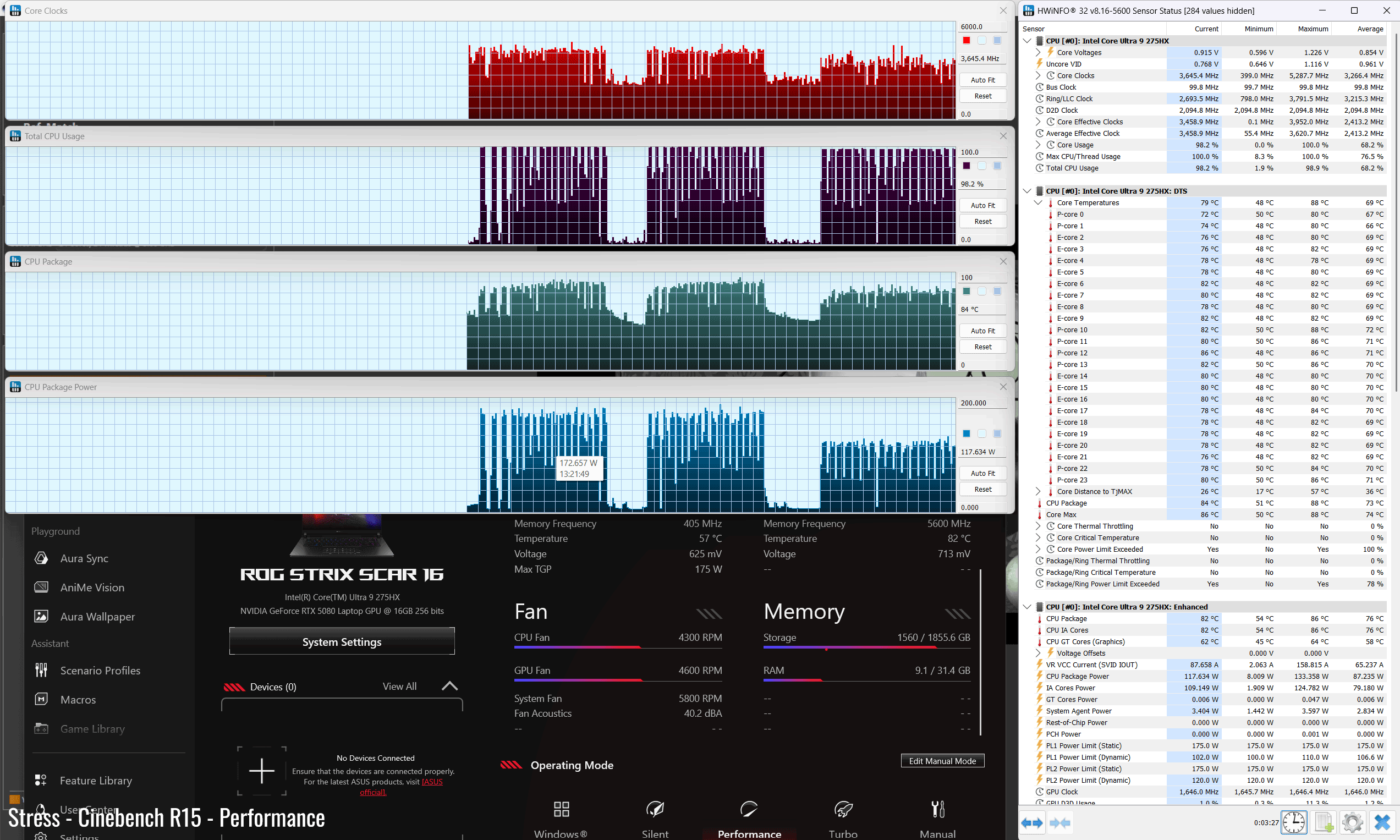The image size is (1400, 840).
Task: Click Auto Fit in Core Clocks graph
Action: 983,80
